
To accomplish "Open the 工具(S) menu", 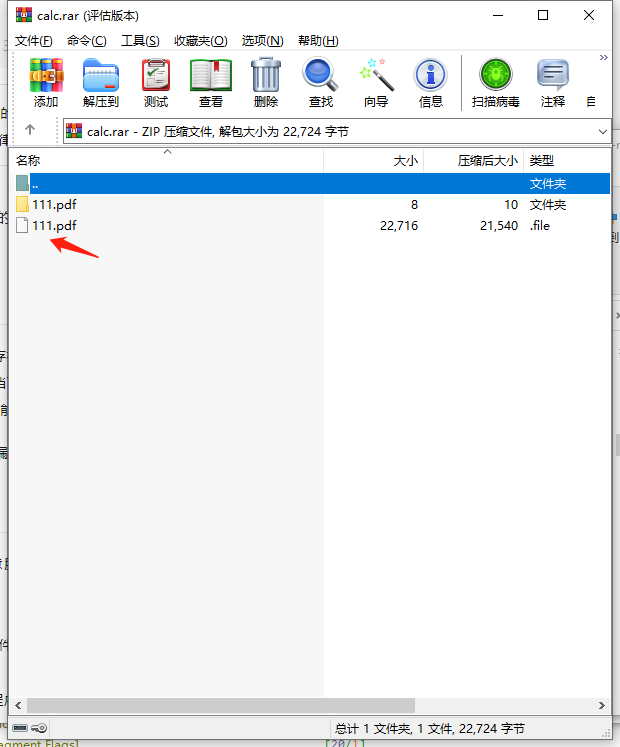I will (140, 41).
